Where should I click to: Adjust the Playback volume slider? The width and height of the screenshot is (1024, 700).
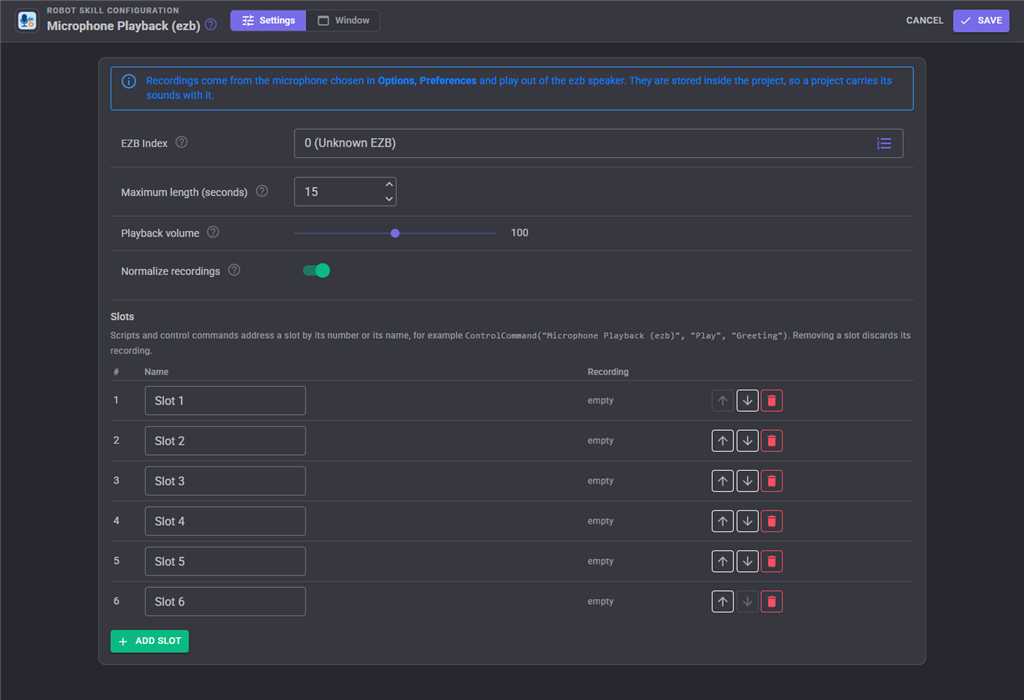click(x=395, y=233)
